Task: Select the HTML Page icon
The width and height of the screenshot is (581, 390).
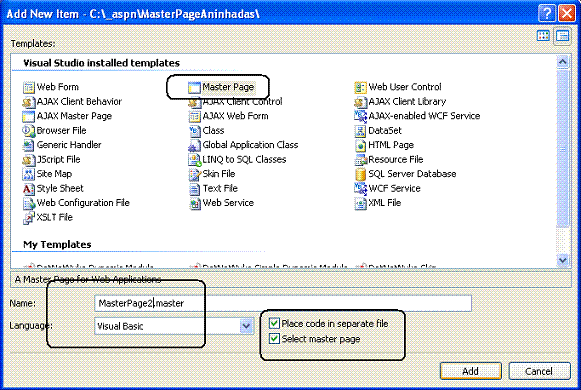Action: [x=360, y=145]
